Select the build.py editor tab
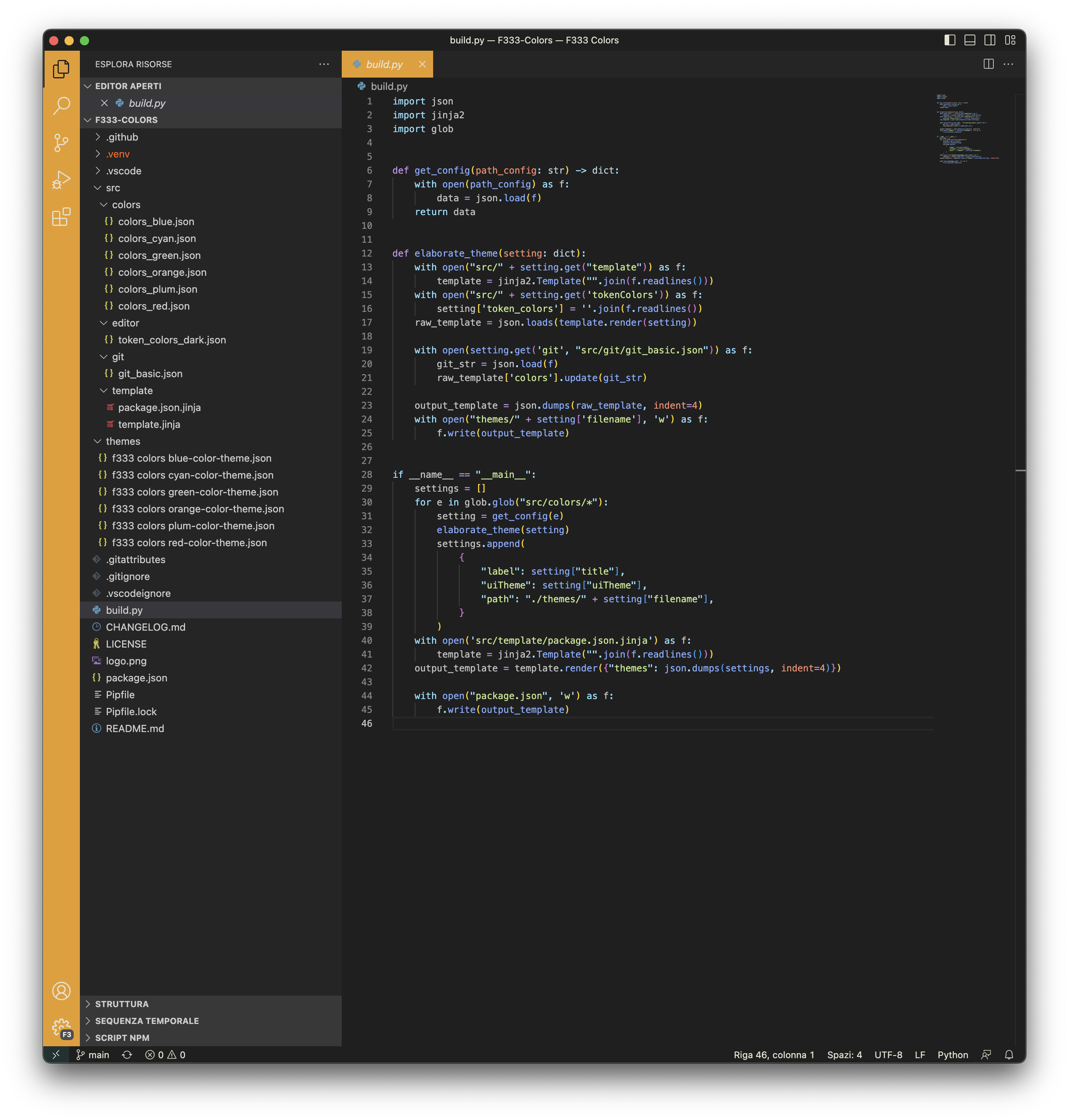 pyautogui.click(x=384, y=65)
